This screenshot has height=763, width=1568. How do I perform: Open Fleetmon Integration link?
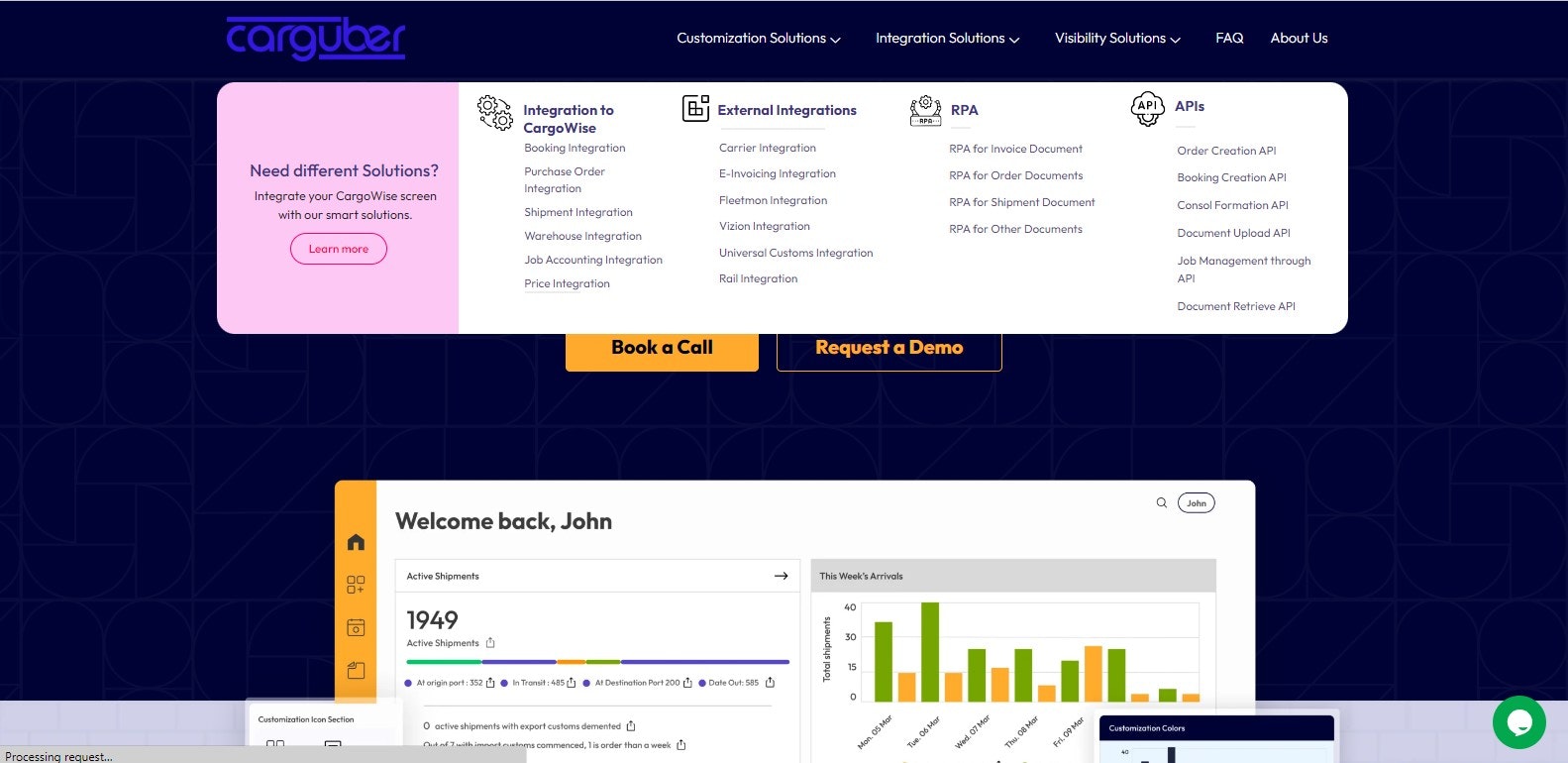tap(773, 200)
